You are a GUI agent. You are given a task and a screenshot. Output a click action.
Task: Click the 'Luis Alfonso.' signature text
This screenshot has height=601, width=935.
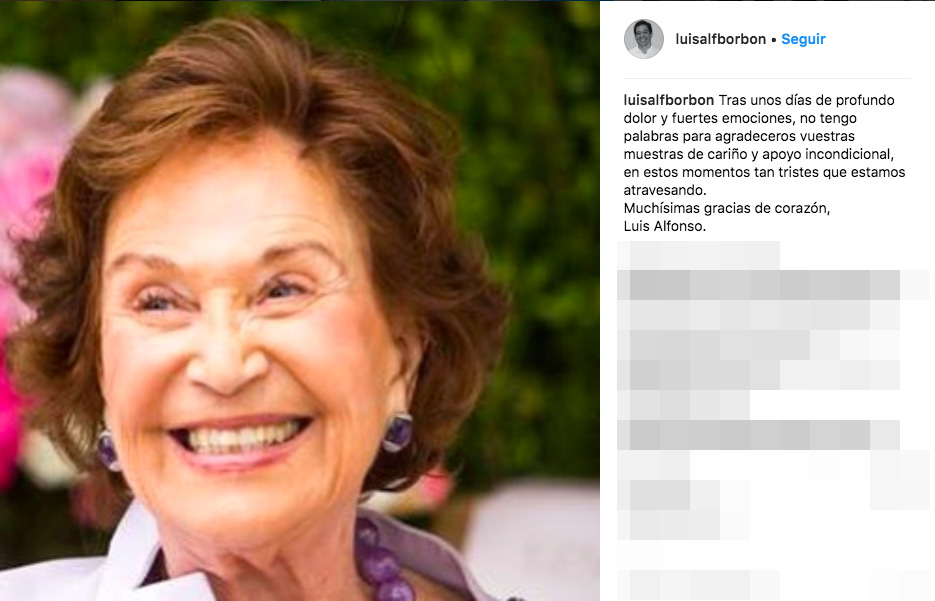click(x=664, y=227)
